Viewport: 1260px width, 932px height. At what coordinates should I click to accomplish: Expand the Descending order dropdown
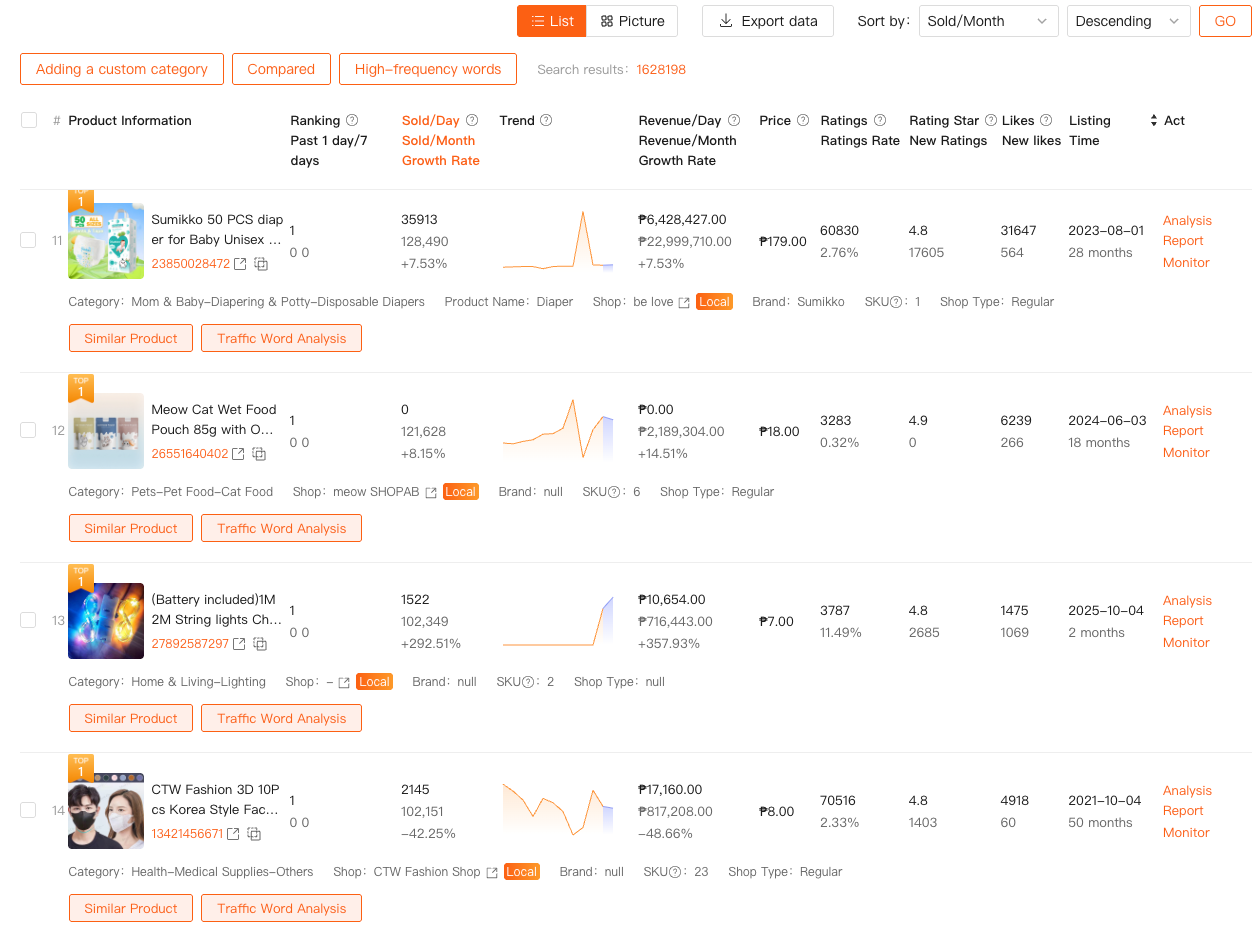click(x=1128, y=21)
